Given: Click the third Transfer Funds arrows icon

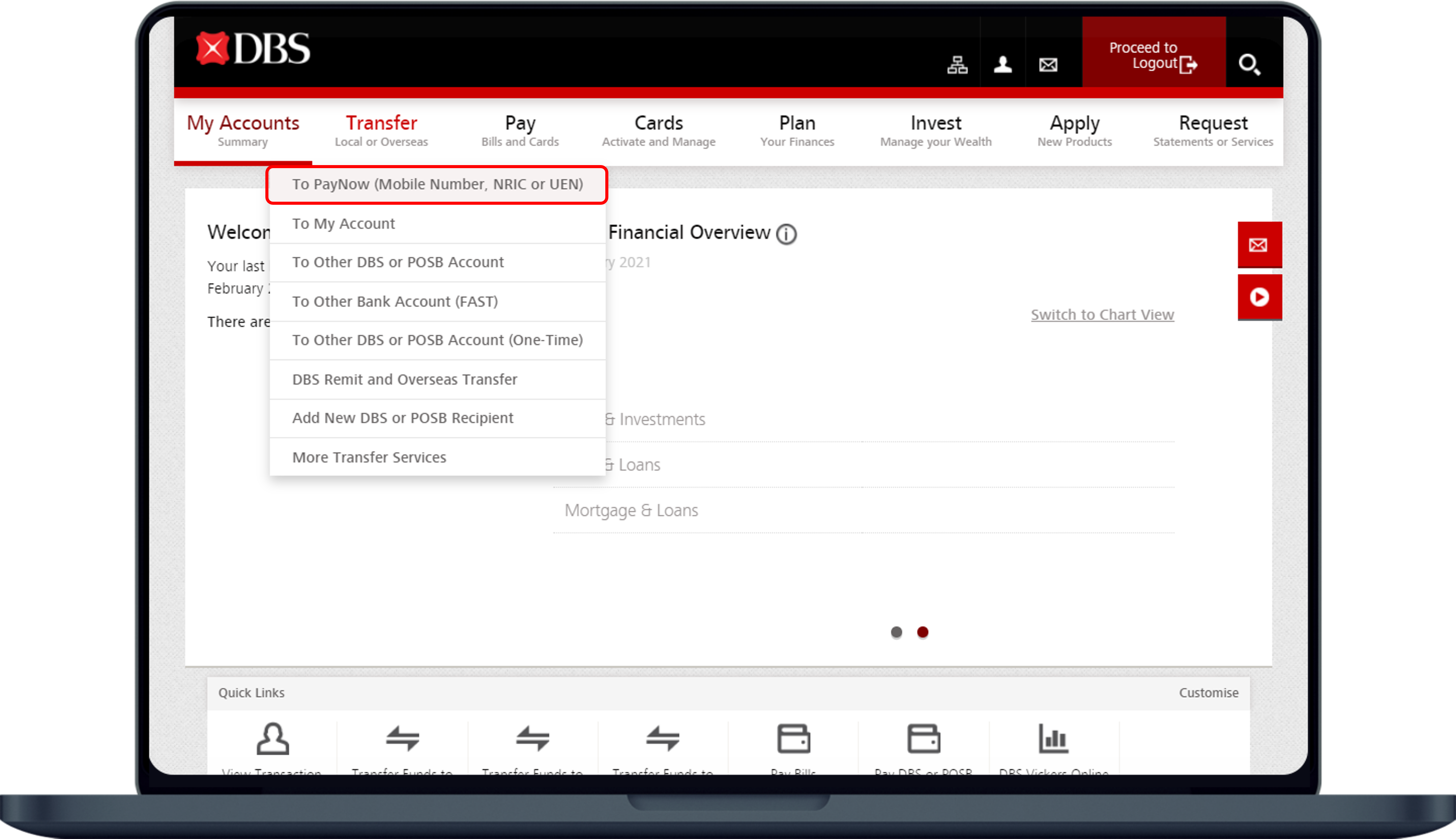Looking at the screenshot, I should pyautogui.click(x=662, y=739).
